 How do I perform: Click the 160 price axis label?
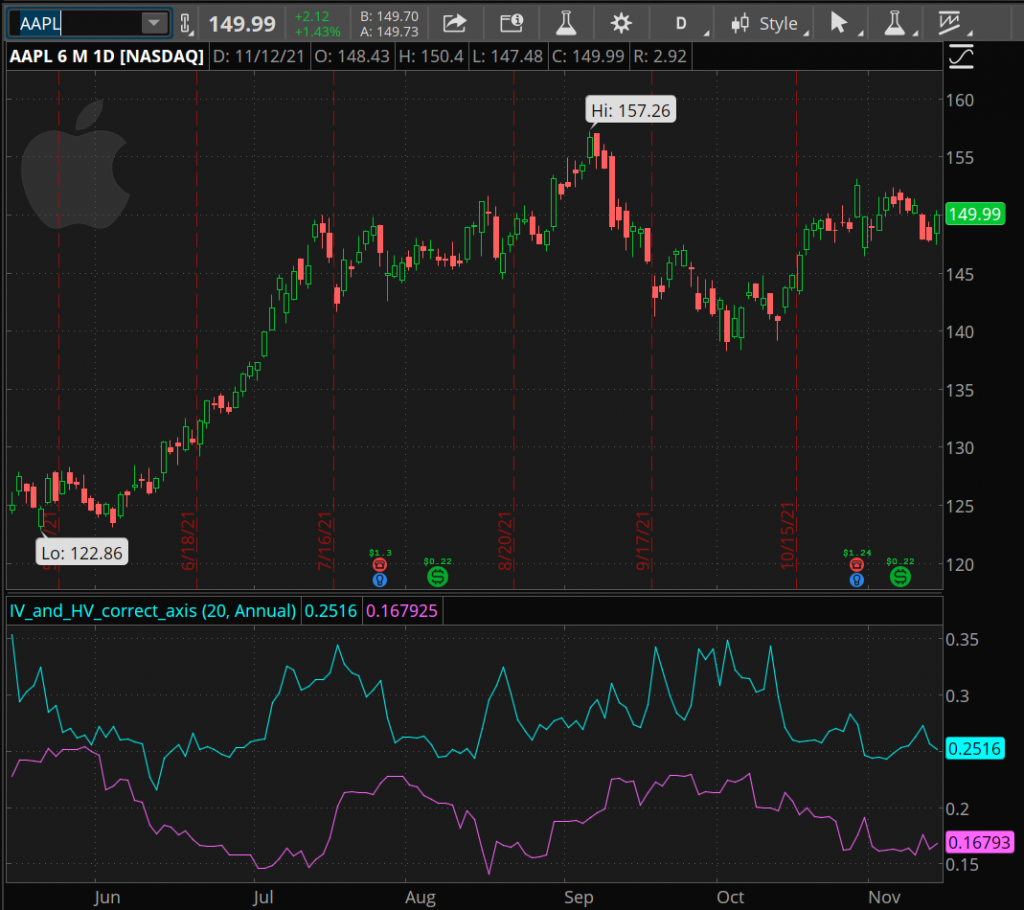(959, 100)
